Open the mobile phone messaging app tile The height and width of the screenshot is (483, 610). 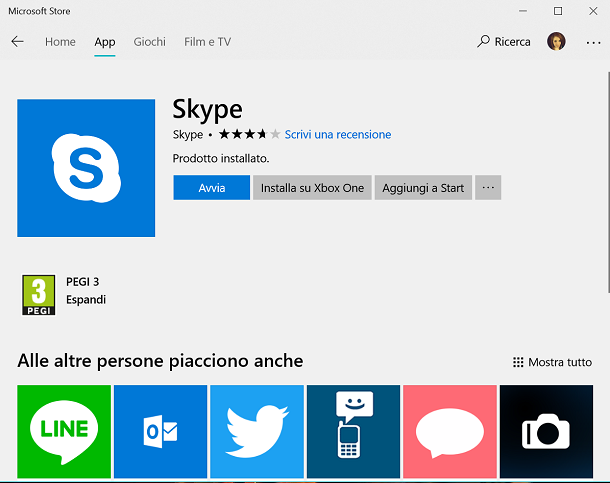click(x=353, y=431)
